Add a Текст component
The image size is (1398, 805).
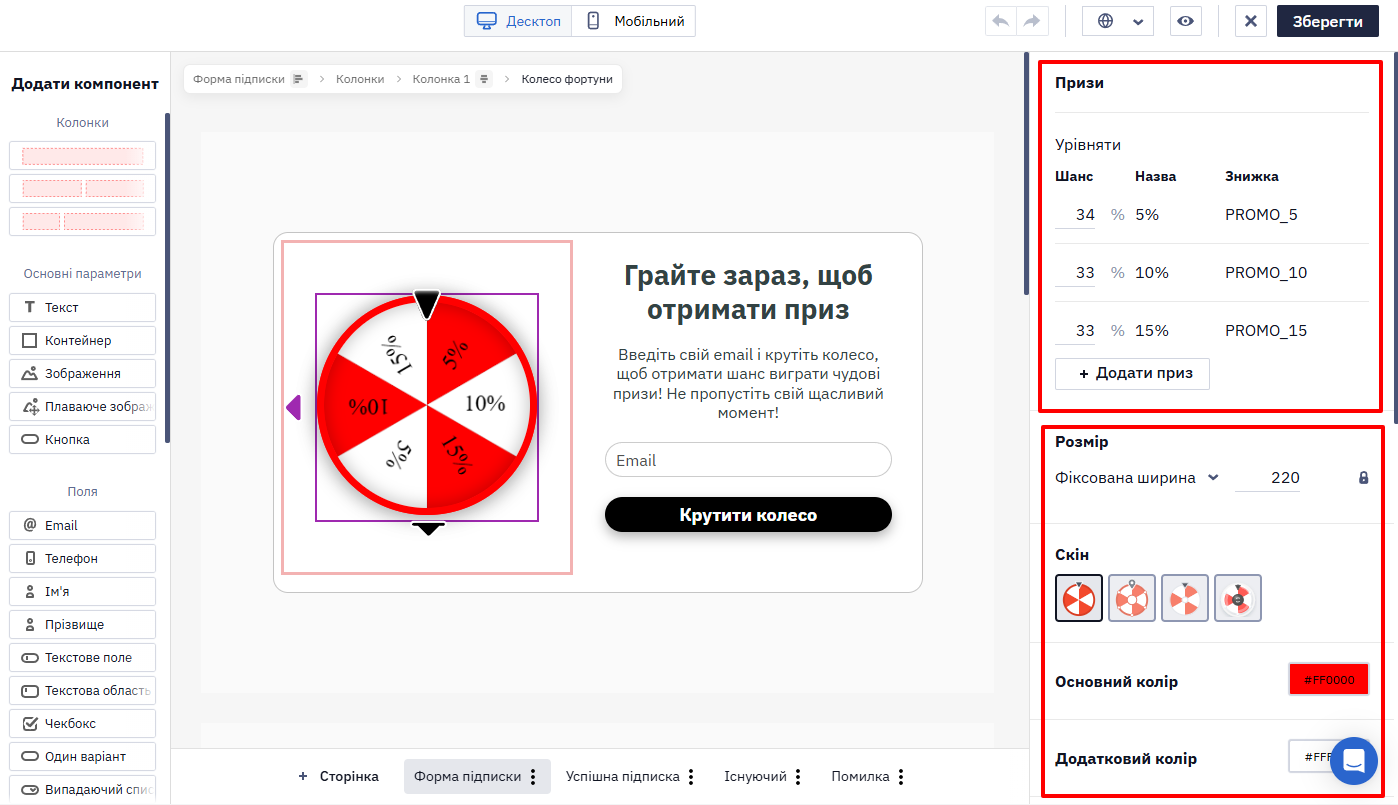point(83,307)
